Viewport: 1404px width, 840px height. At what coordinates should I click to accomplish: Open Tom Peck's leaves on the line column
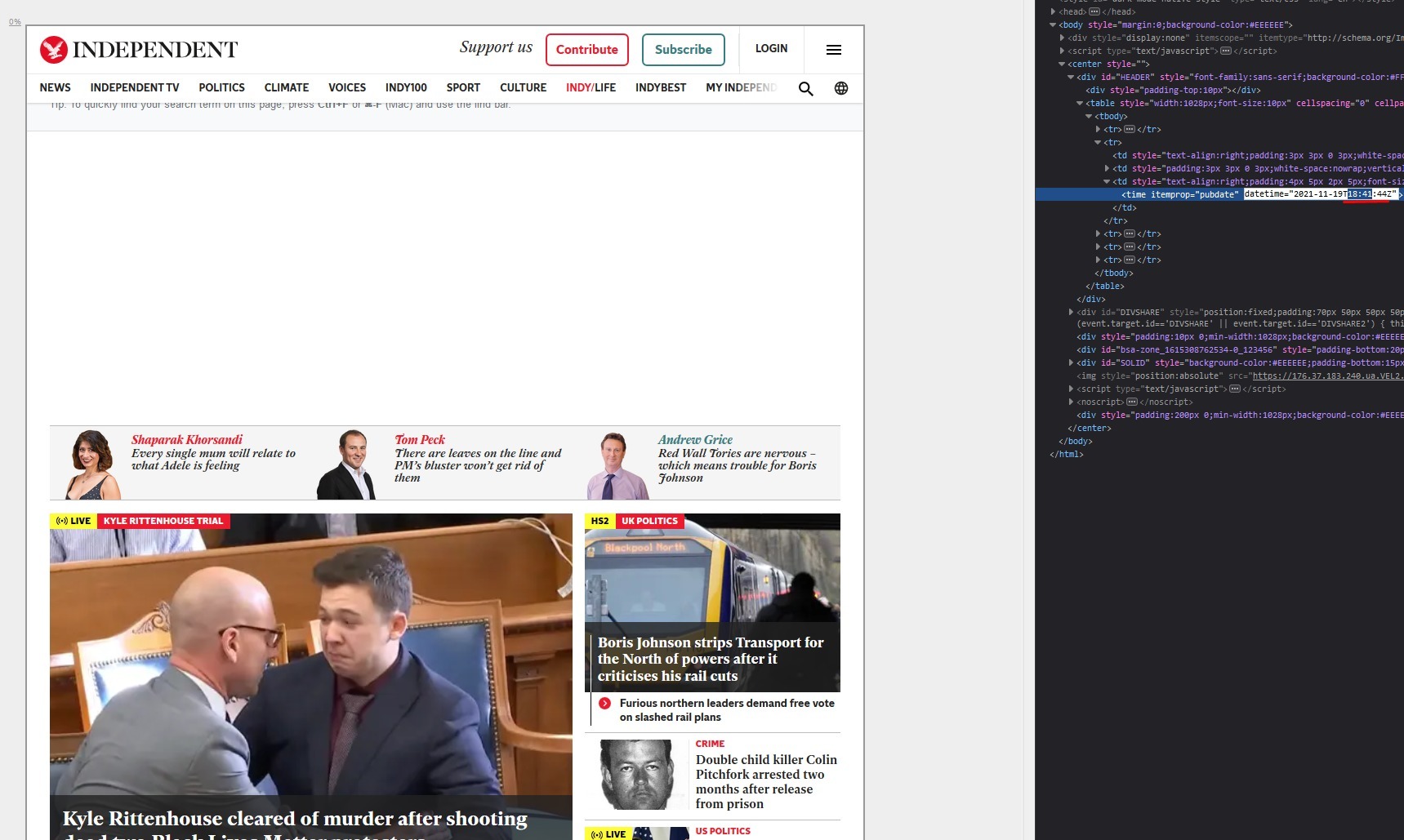pos(478,465)
